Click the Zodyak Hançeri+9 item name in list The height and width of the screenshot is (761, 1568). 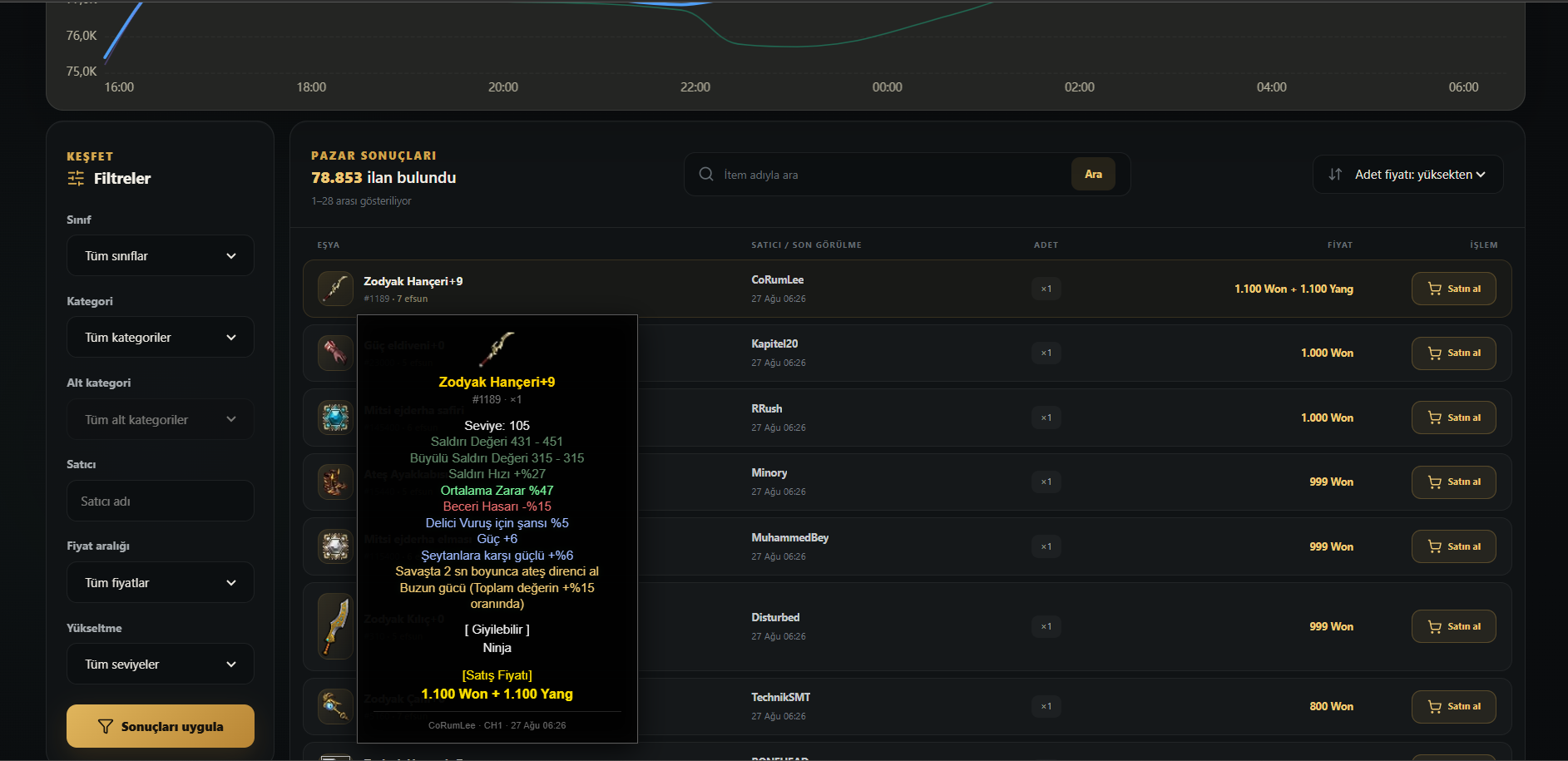pyautogui.click(x=413, y=281)
